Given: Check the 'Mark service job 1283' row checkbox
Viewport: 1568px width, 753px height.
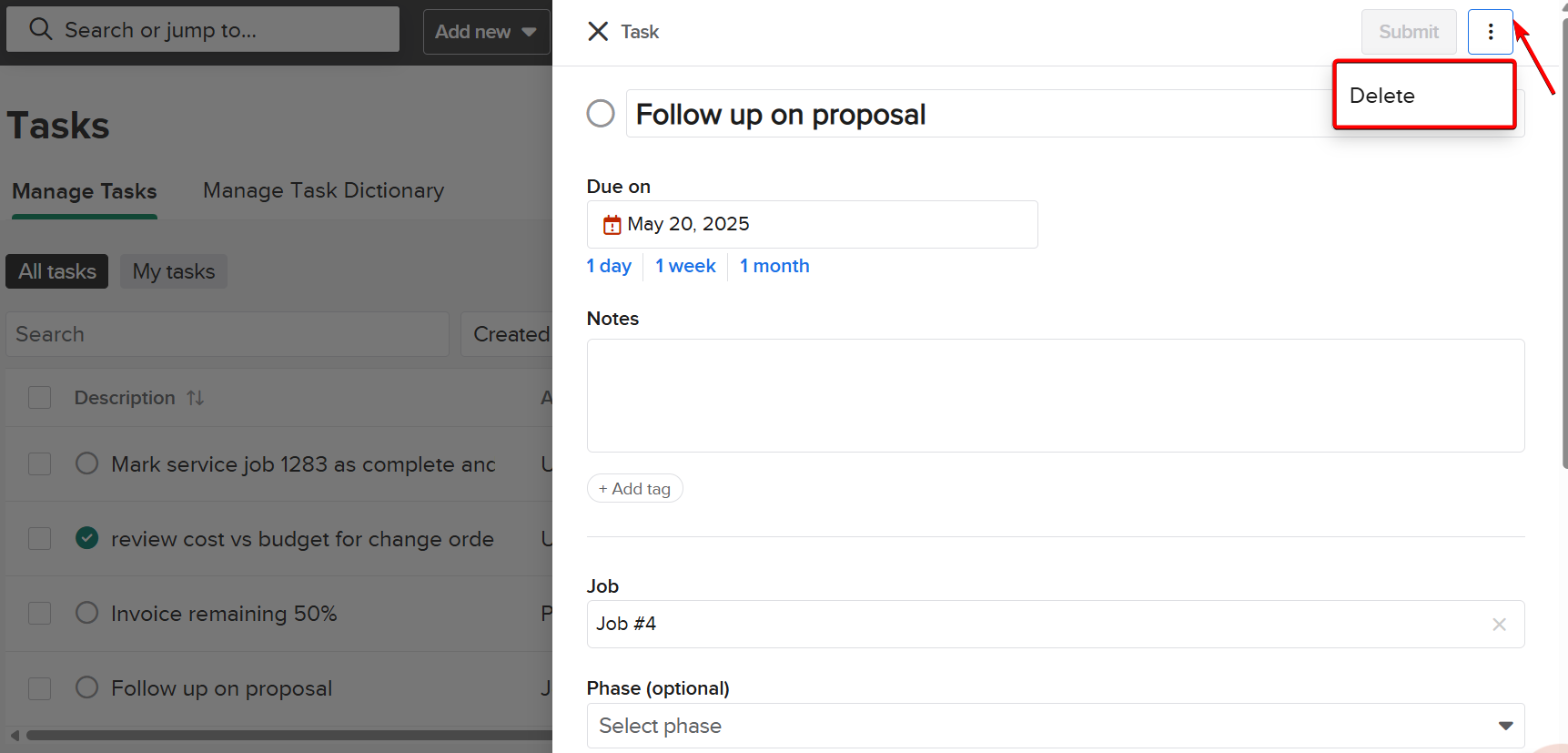Looking at the screenshot, I should click(39, 463).
